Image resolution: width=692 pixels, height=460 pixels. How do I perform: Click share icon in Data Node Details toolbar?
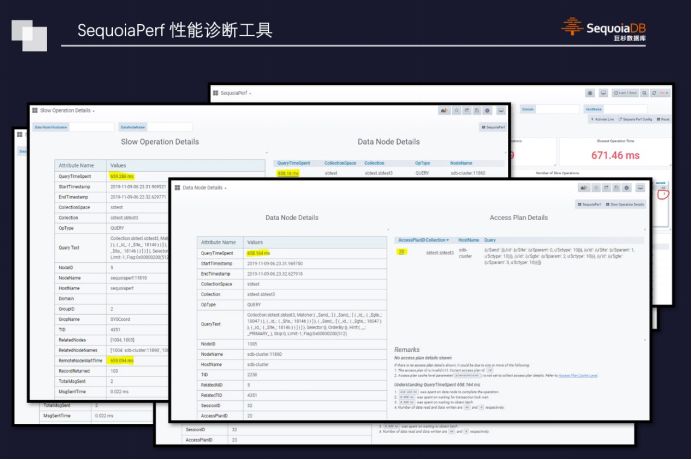point(606,189)
